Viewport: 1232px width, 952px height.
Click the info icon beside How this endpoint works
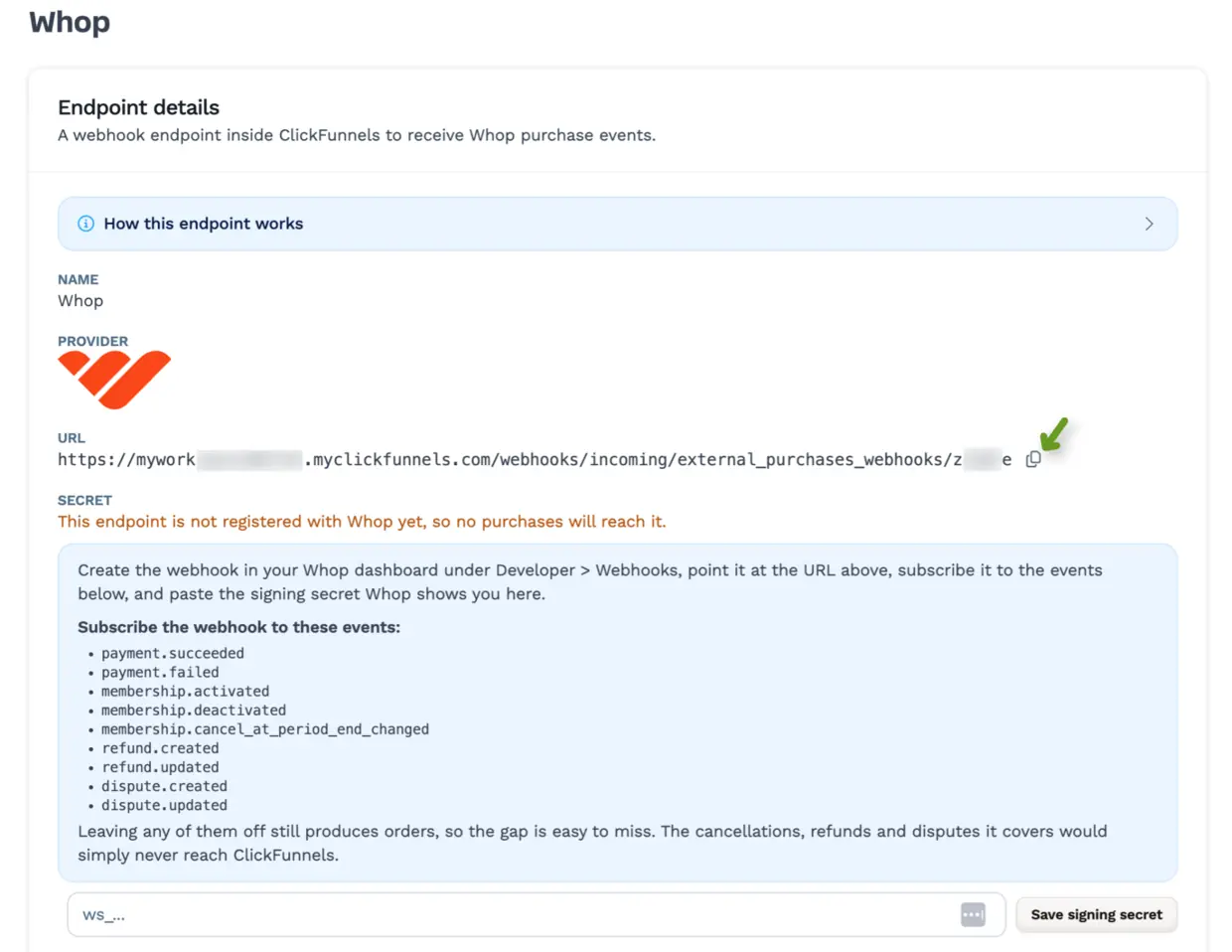[x=86, y=224]
